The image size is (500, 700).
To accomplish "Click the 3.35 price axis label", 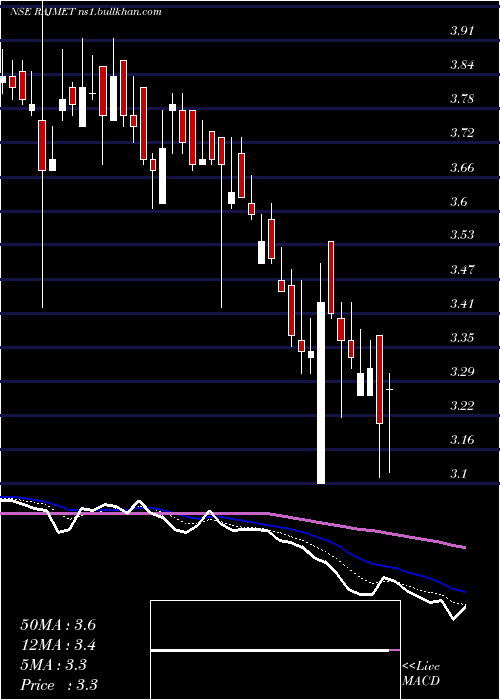I will (x=462, y=338).
